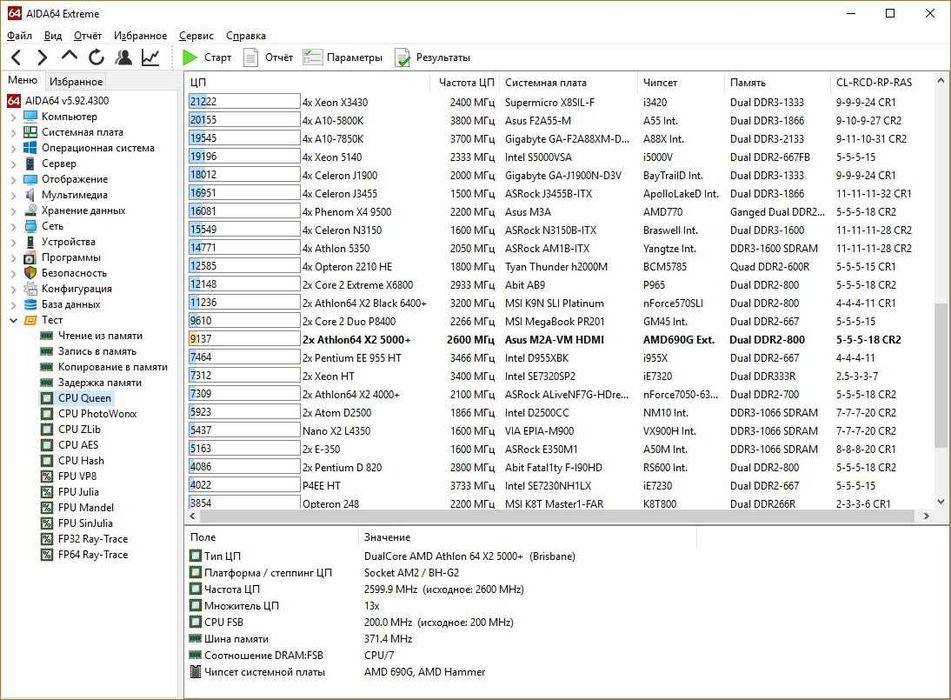The width and height of the screenshot is (951, 700).
Task: Click the Чипсет системной платы field
Action: pos(337,672)
